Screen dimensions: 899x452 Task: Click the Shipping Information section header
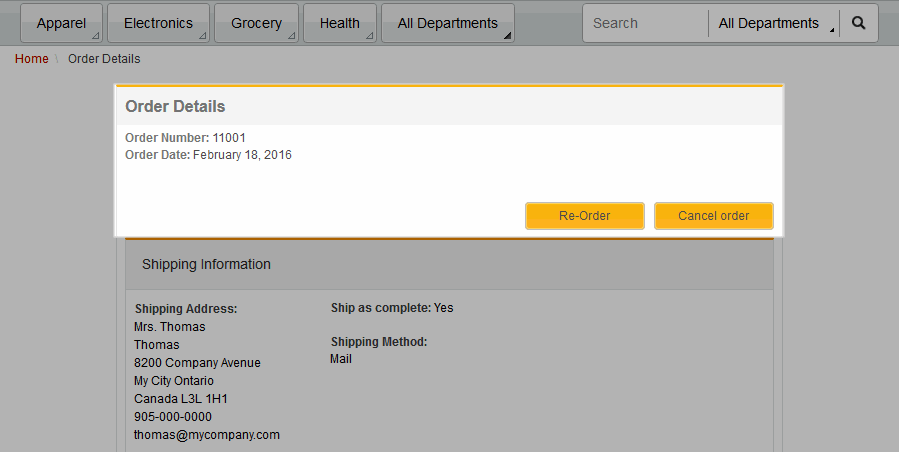point(206,265)
